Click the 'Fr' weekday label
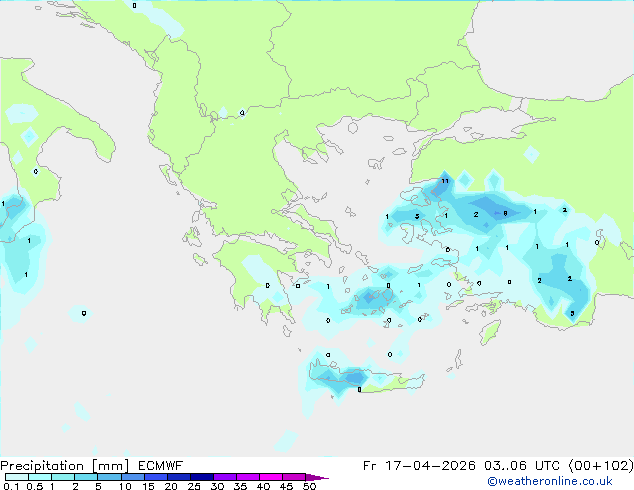Viewport: 634px width, 490px height. (x=370, y=466)
